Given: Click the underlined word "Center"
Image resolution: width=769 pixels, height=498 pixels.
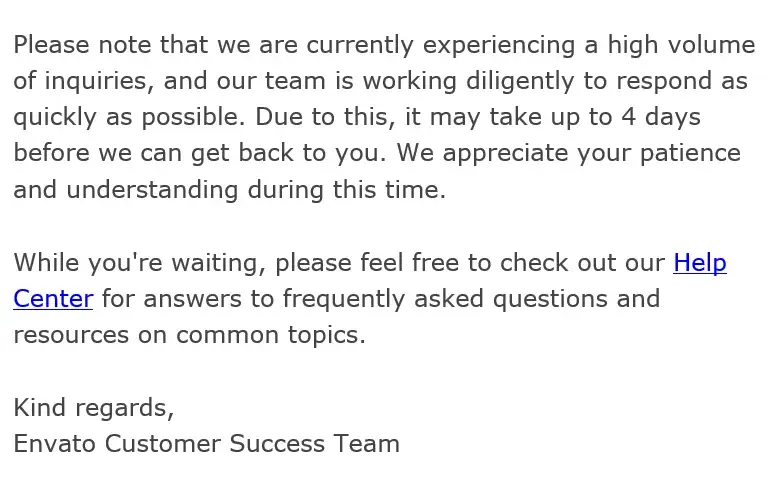Looking at the screenshot, I should coord(53,299).
